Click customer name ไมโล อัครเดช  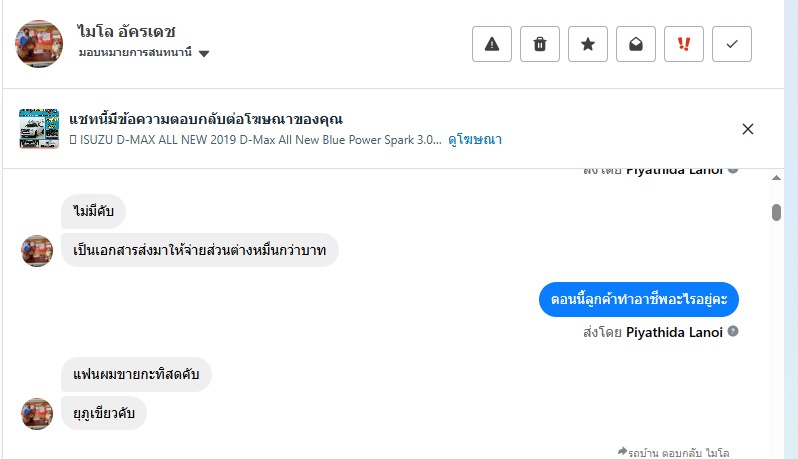[x=126, y=32]
